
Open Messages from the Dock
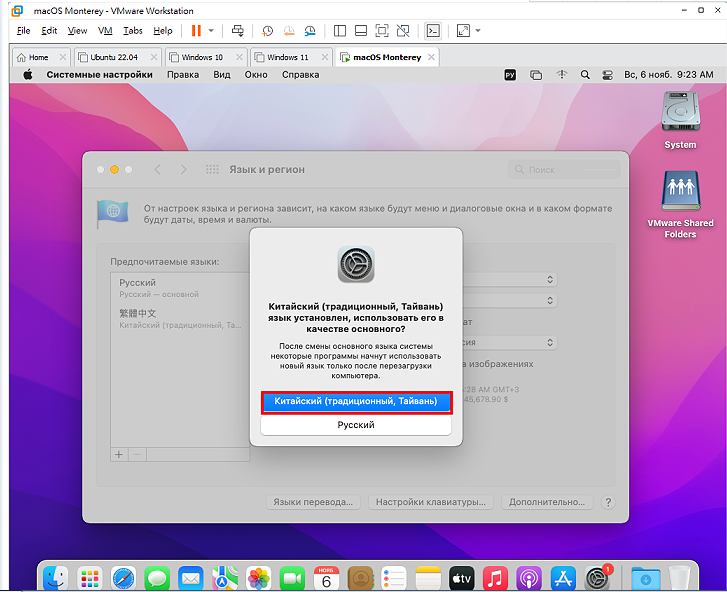point(157,578)
